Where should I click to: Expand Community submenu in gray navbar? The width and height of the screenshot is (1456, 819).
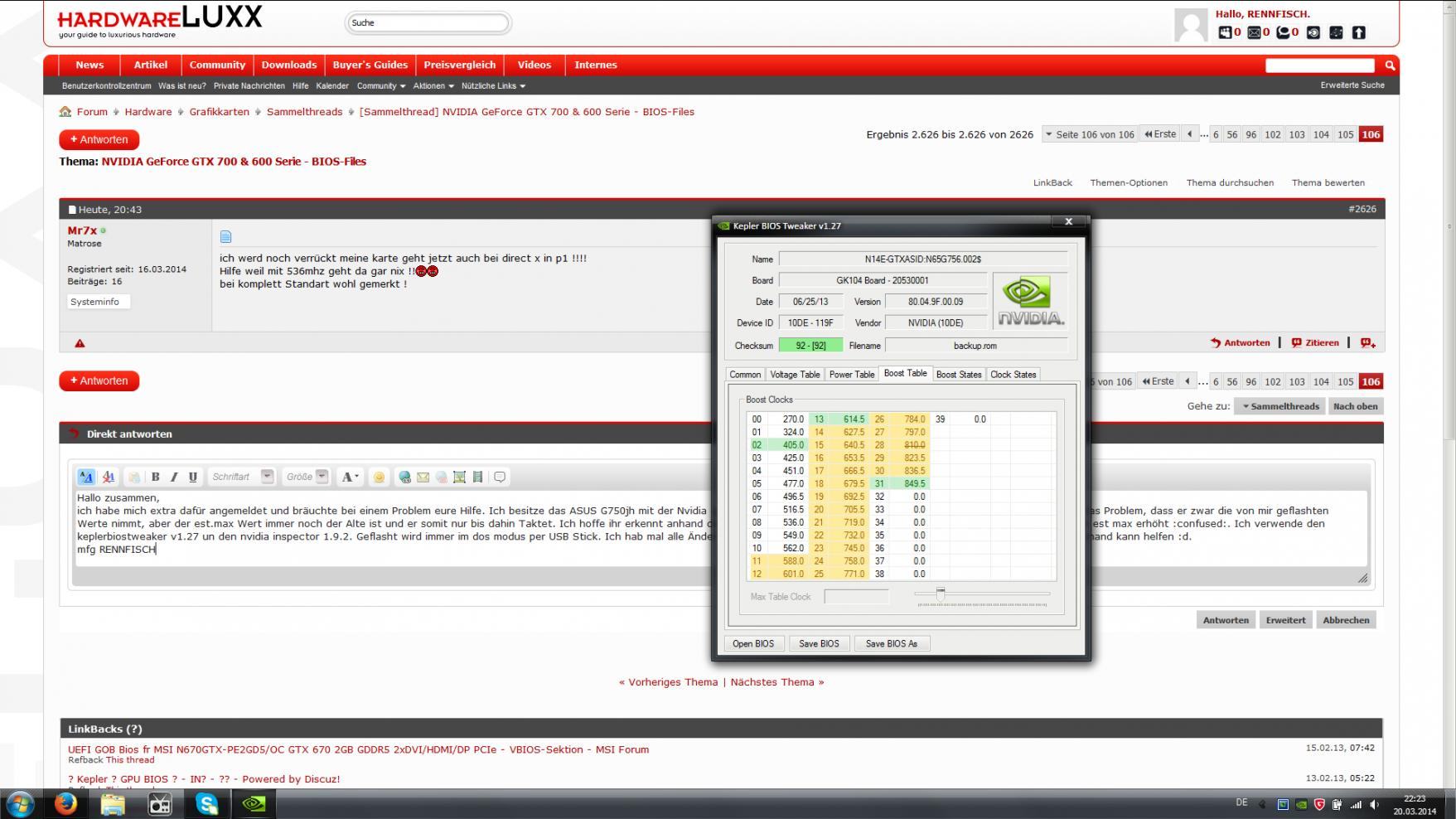(381, 86)
